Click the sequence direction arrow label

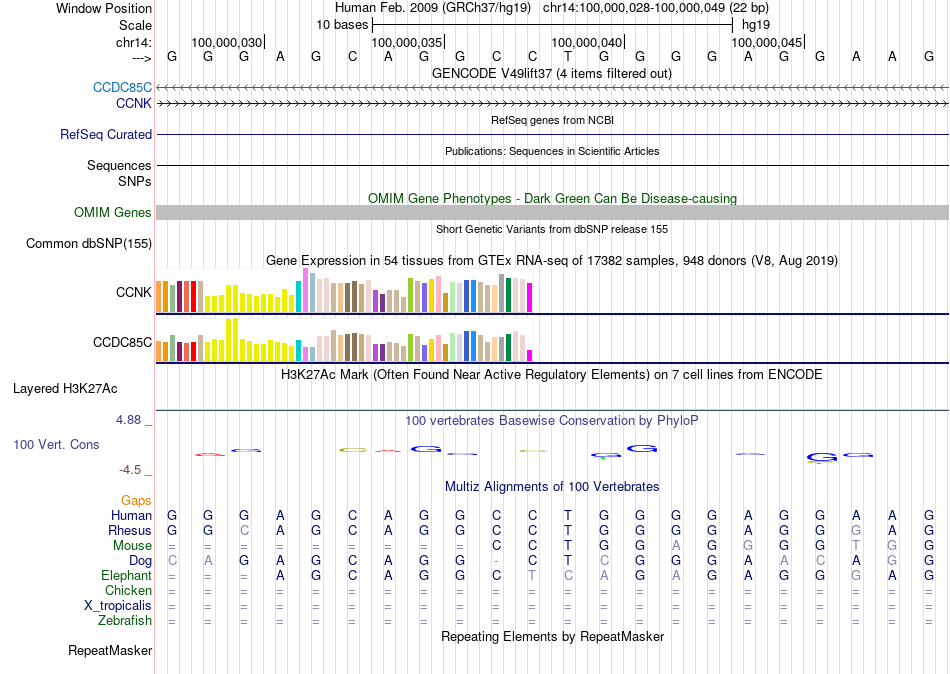tap(142, 58)
